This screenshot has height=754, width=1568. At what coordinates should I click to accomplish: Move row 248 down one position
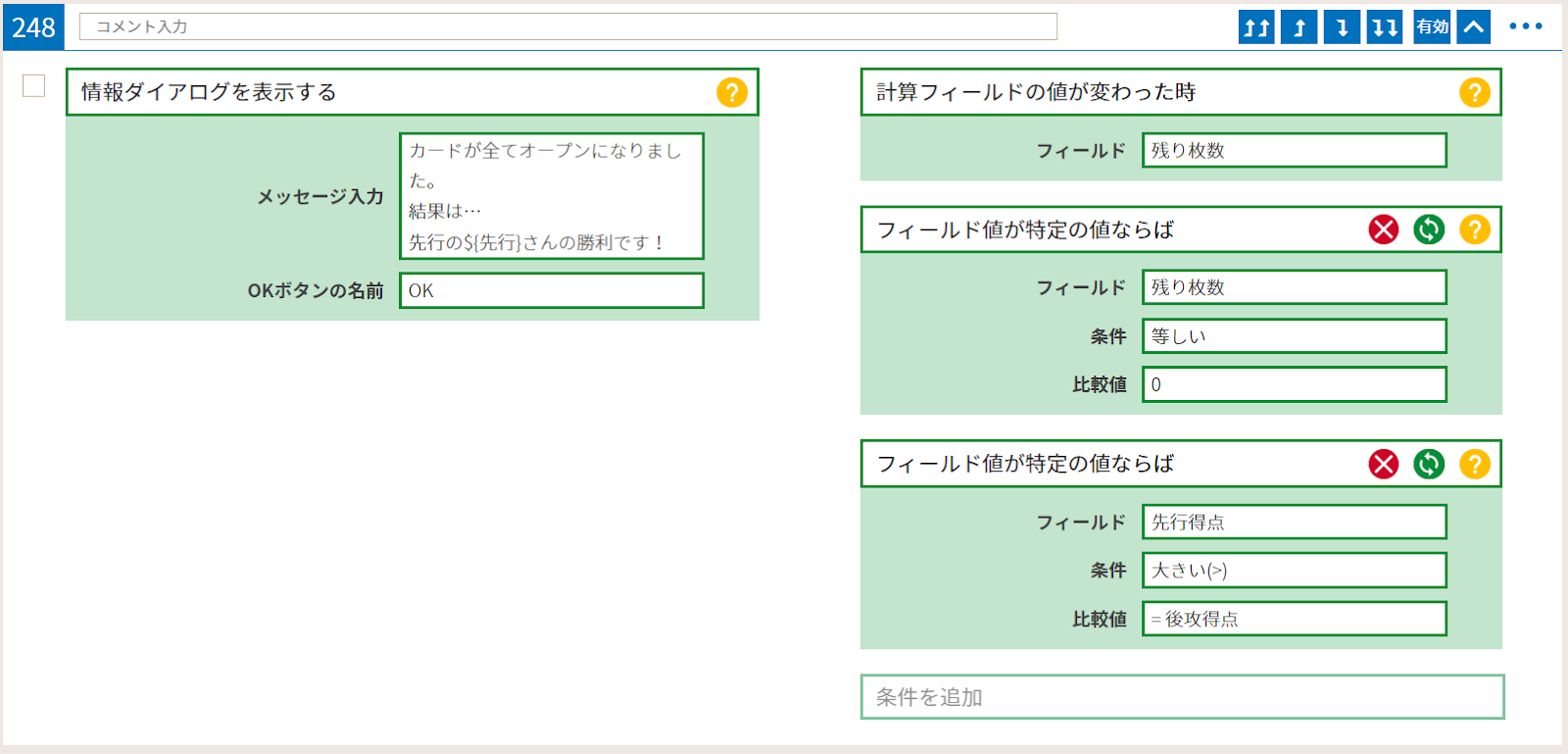point(1342,26)
